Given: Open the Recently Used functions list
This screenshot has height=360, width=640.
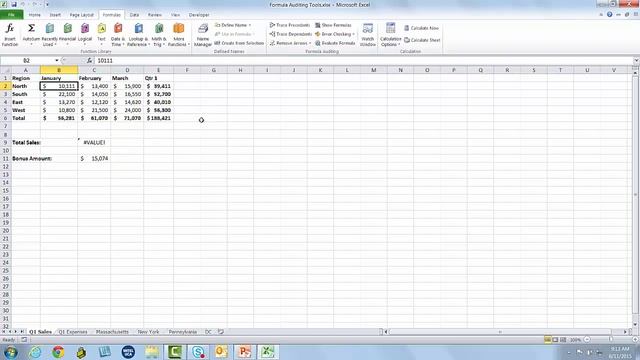Looking at the screenshot, I should [49, 35].
